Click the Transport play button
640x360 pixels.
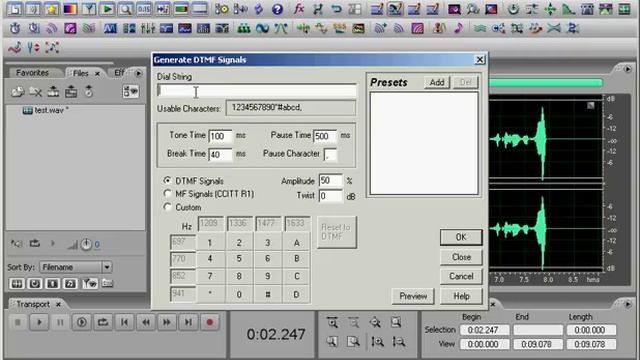(x=39, y=322)
